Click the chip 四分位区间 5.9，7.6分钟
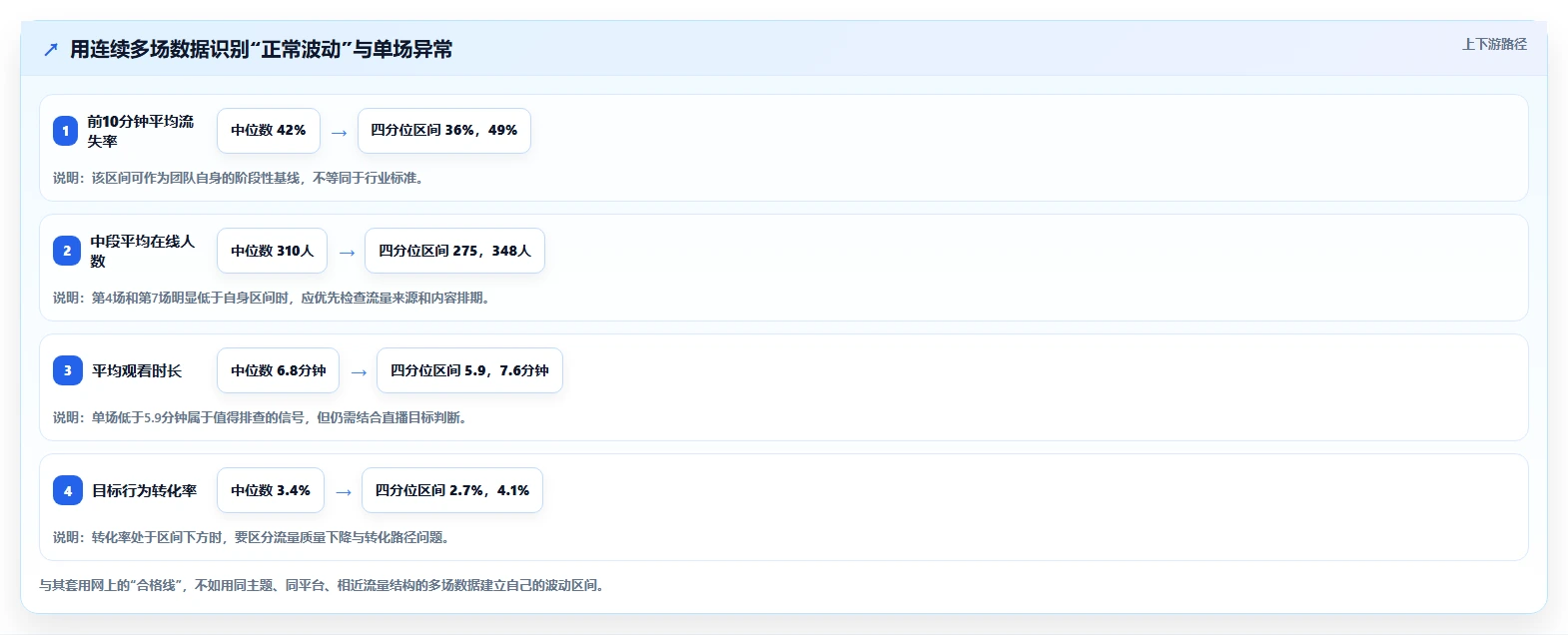This screenshot has width=1568, height=635. click(469, 370)
